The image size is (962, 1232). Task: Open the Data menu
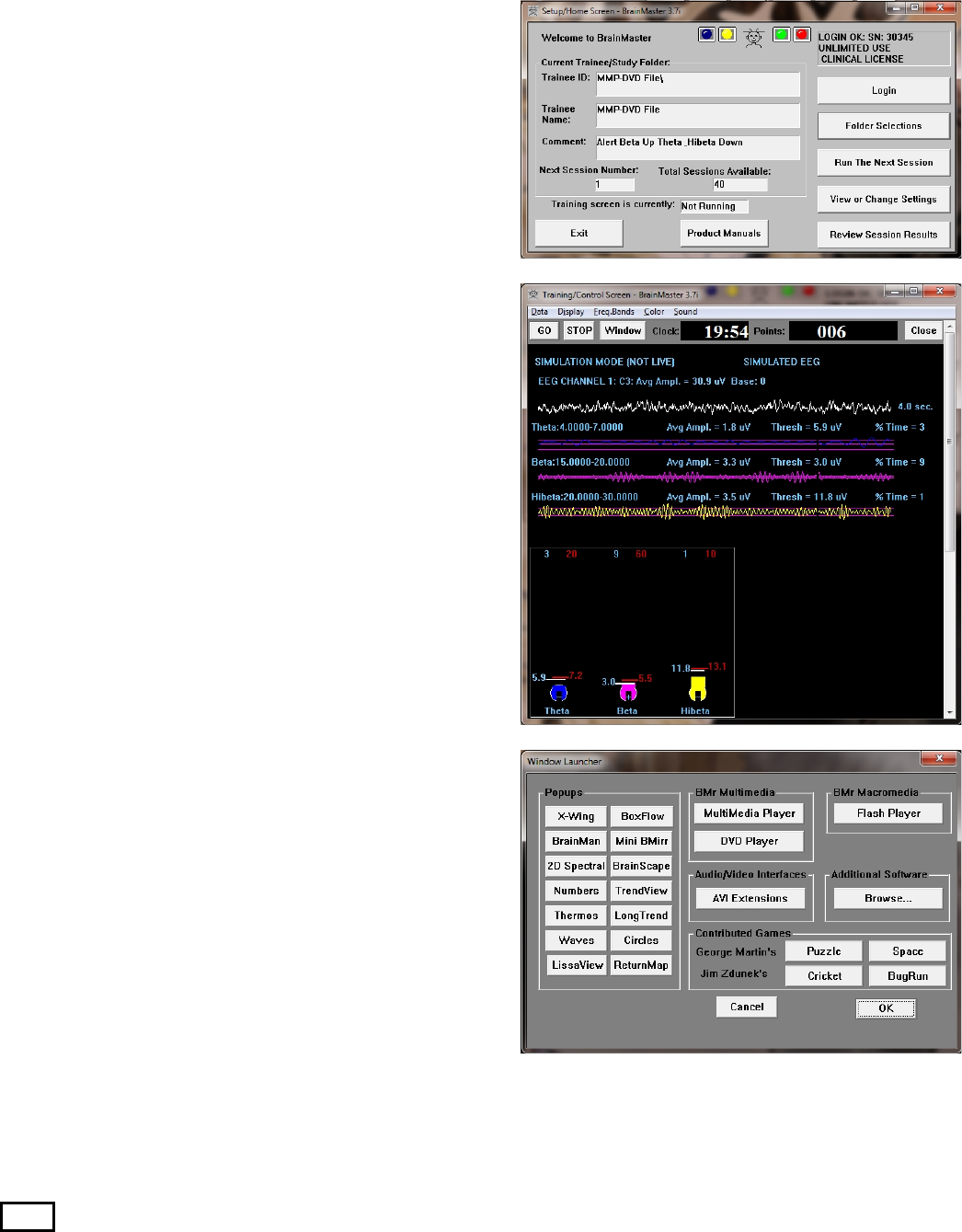pos(540,312)
